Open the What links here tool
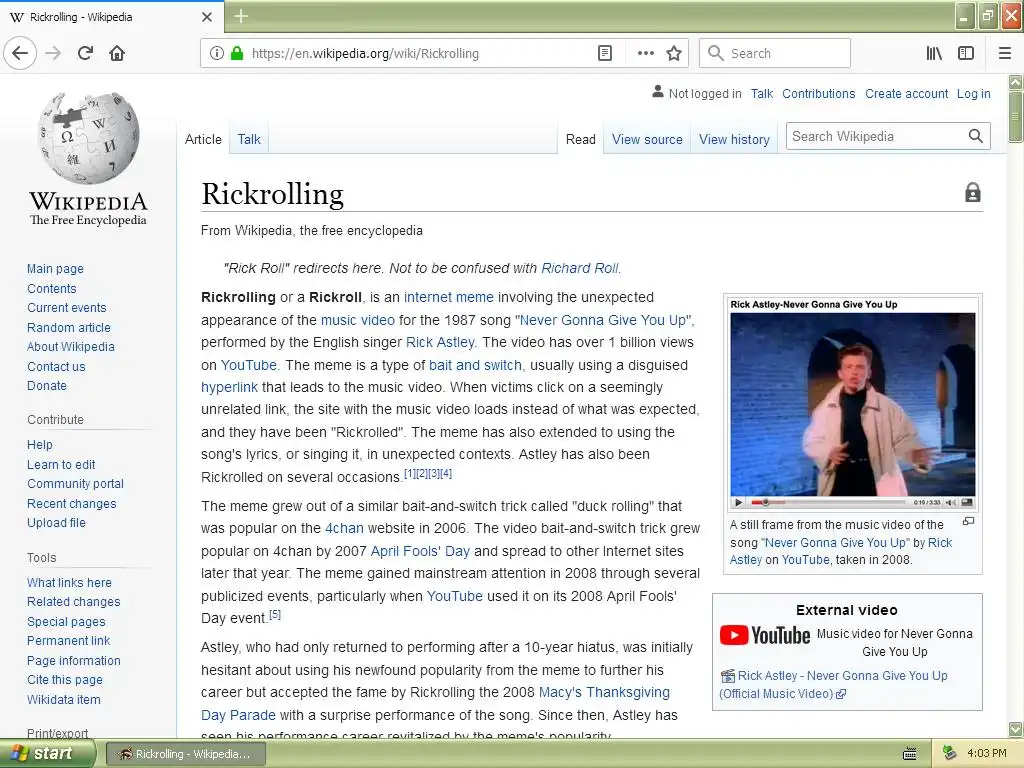This screenshot has height=768, width=1024. pyautogui.click(x=69, y=583)
